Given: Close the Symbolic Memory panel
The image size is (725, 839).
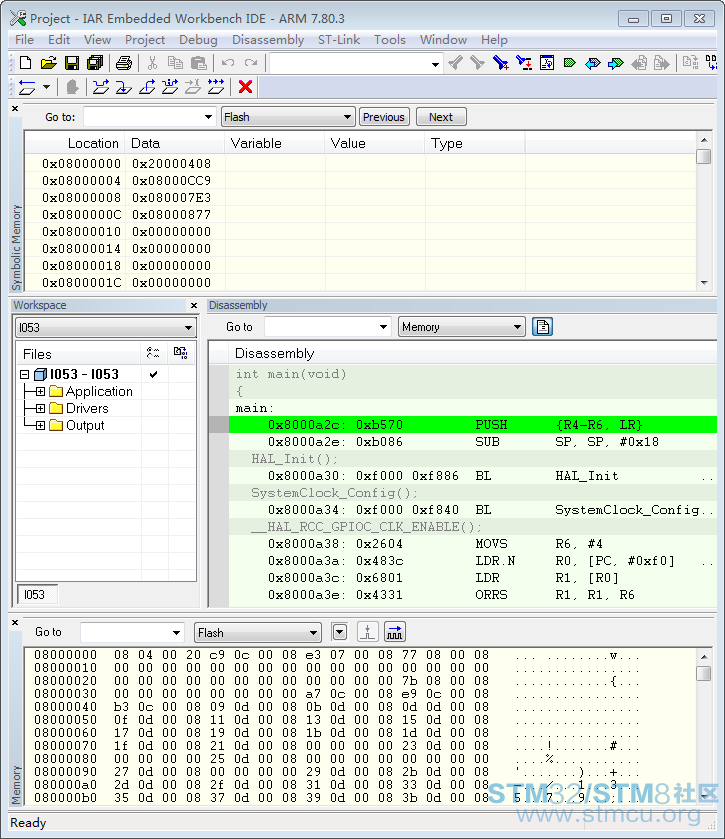Looking at the screenshot, I should pos(15,109).
